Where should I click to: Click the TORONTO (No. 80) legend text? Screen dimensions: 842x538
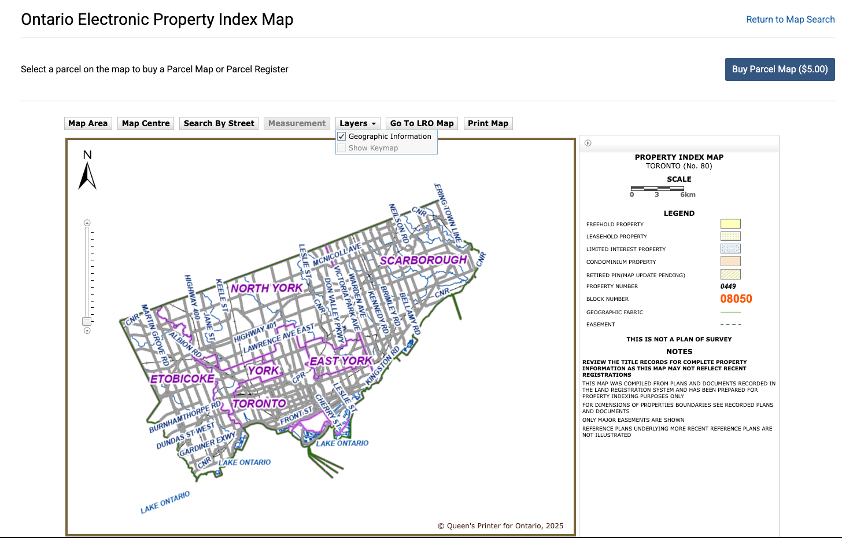(679, 166)
